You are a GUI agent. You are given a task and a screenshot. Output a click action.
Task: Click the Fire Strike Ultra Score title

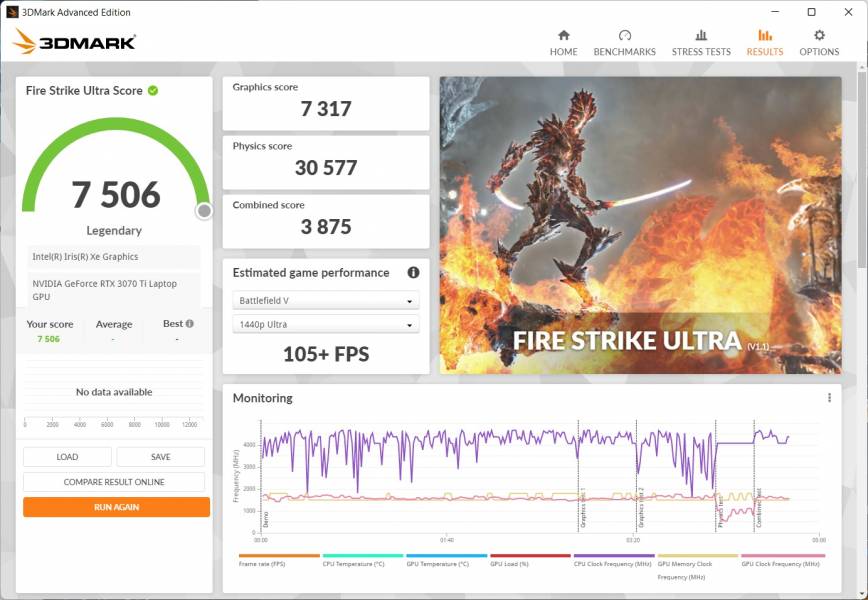point(84,90)
